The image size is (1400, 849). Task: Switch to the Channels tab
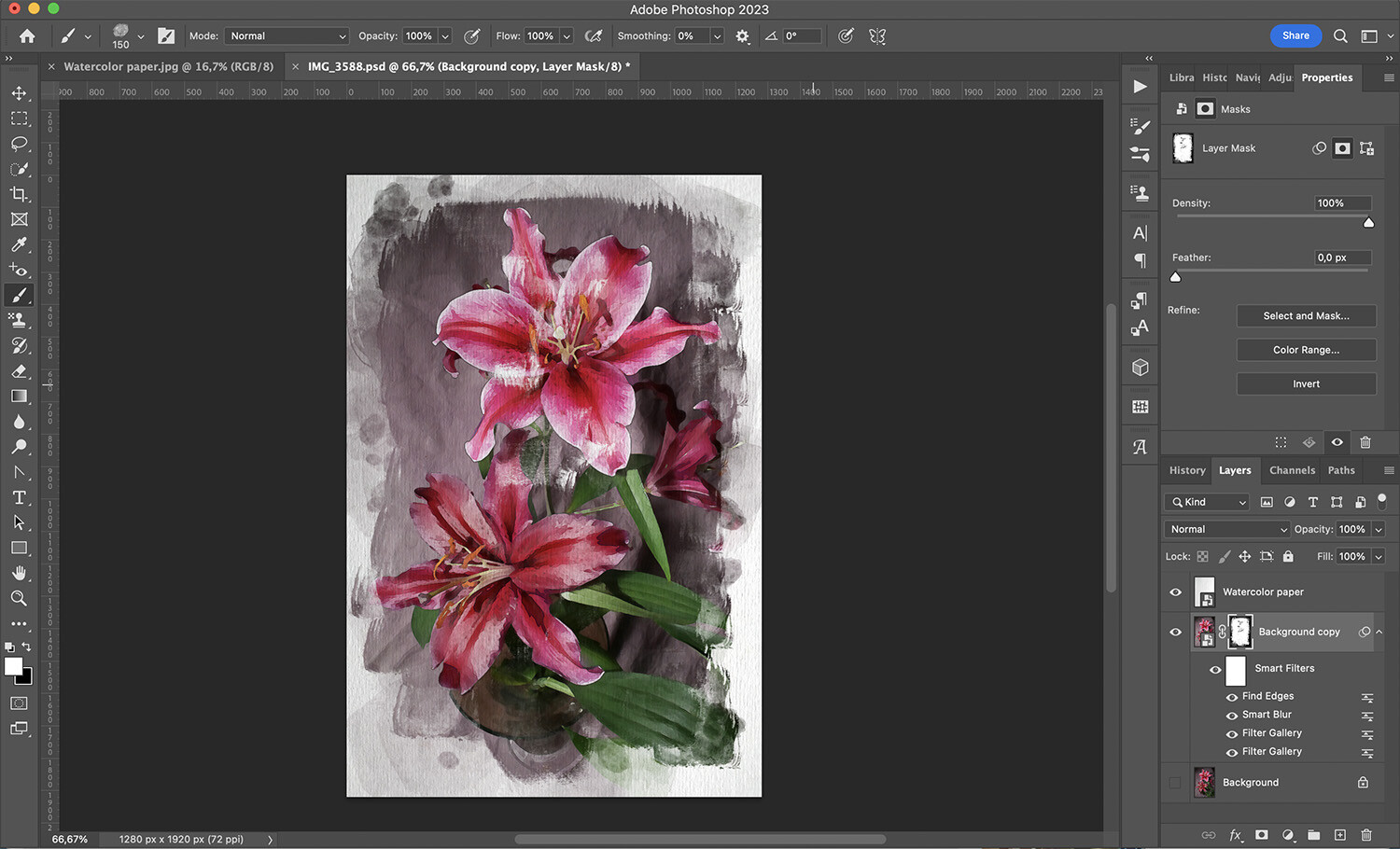coord(1292,470)
